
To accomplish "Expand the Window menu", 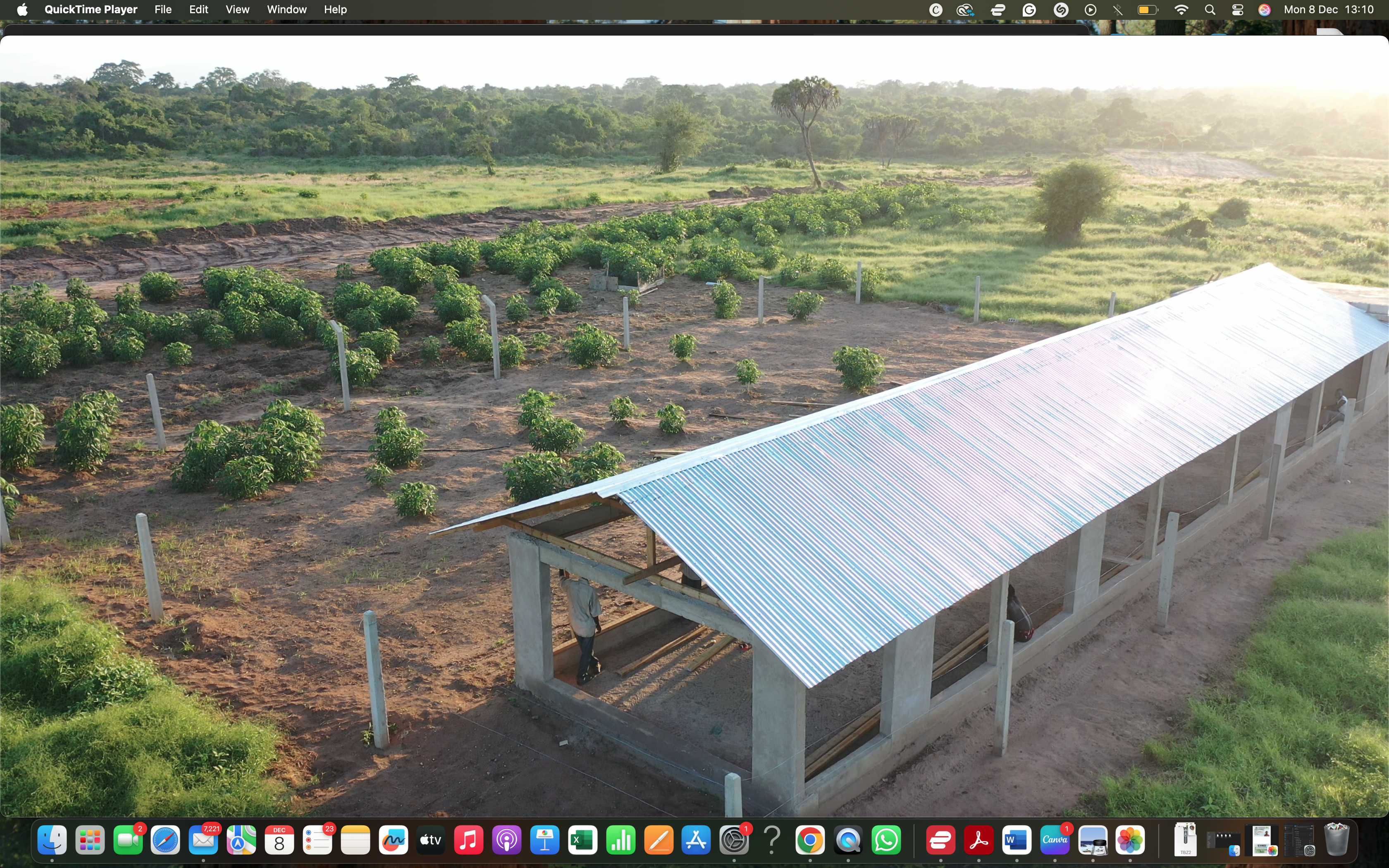I will pos(286,9).
